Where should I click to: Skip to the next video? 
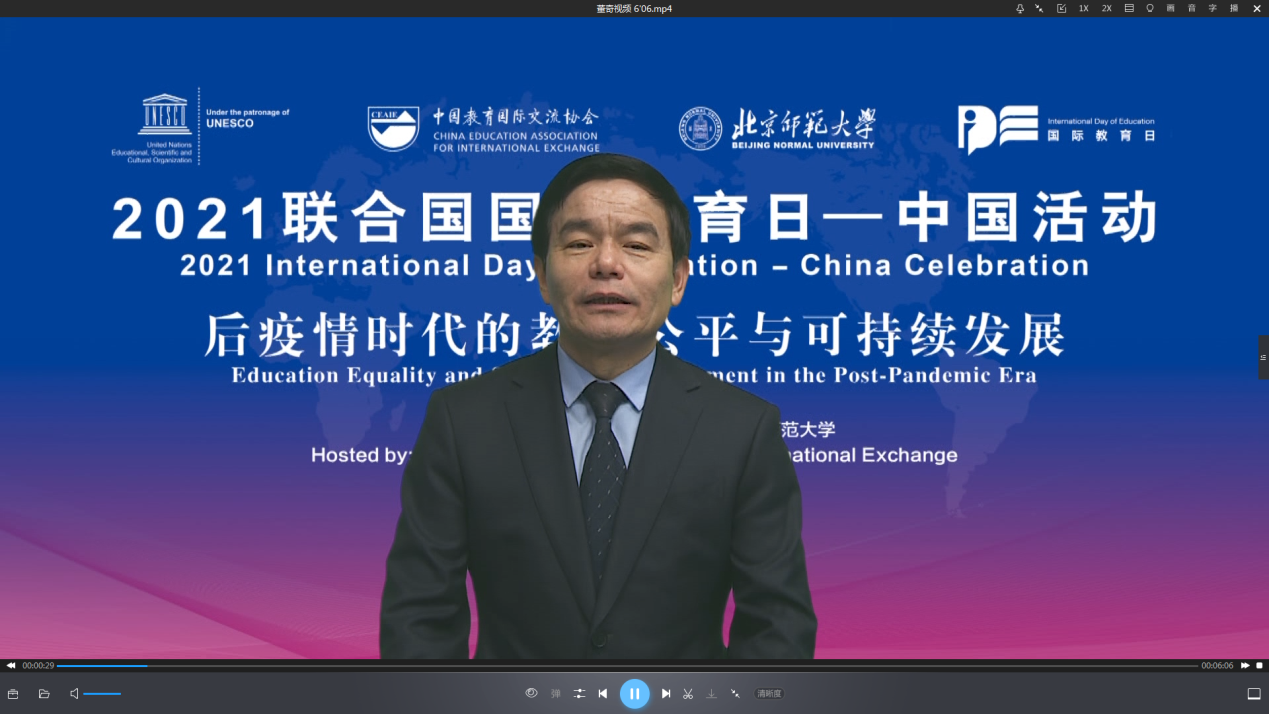(666, 694)
